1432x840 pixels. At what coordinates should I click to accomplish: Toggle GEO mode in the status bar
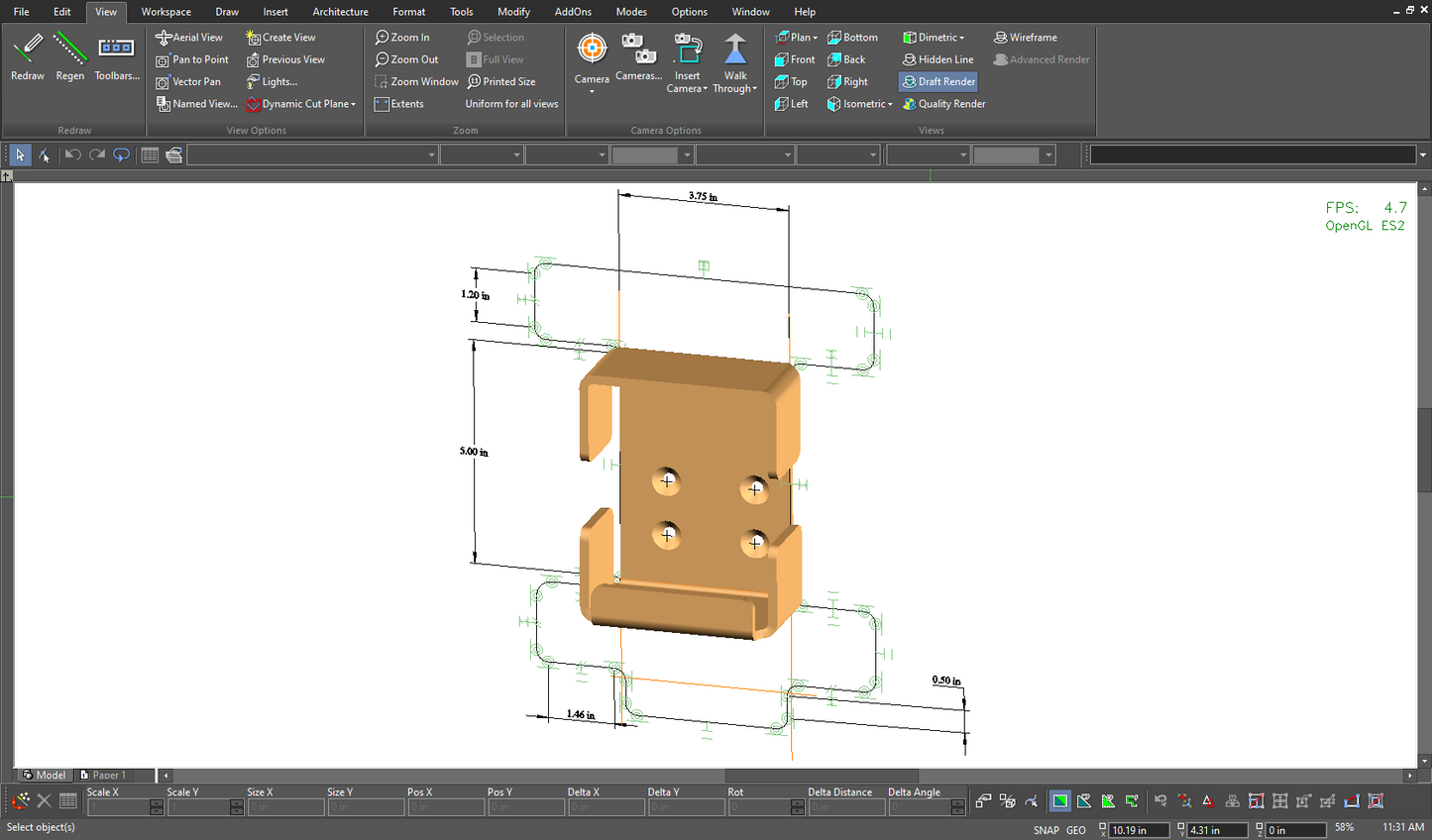[1076, 829]
